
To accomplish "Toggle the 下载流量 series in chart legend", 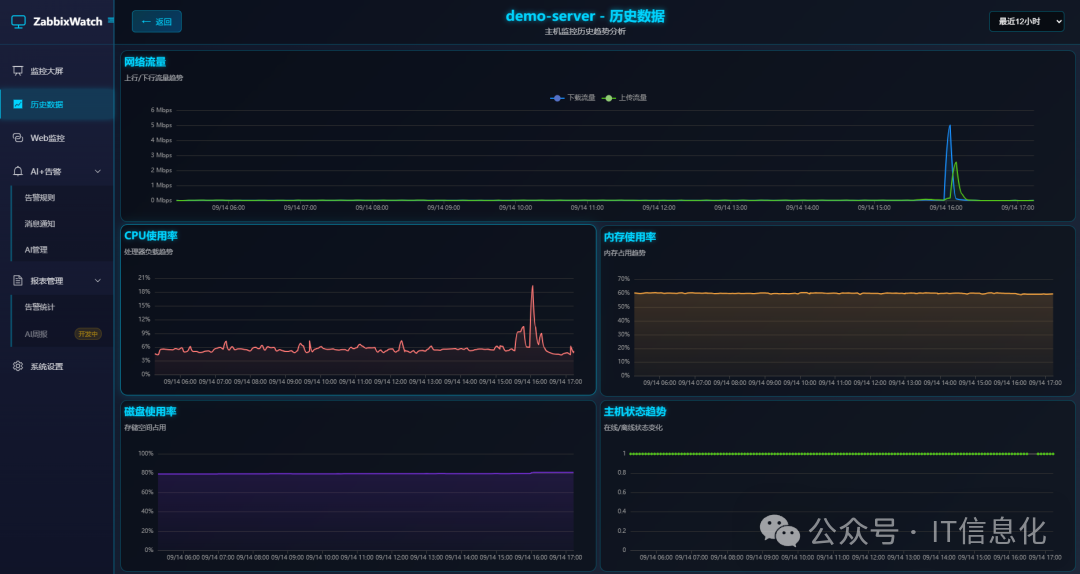I will [573, 98].
